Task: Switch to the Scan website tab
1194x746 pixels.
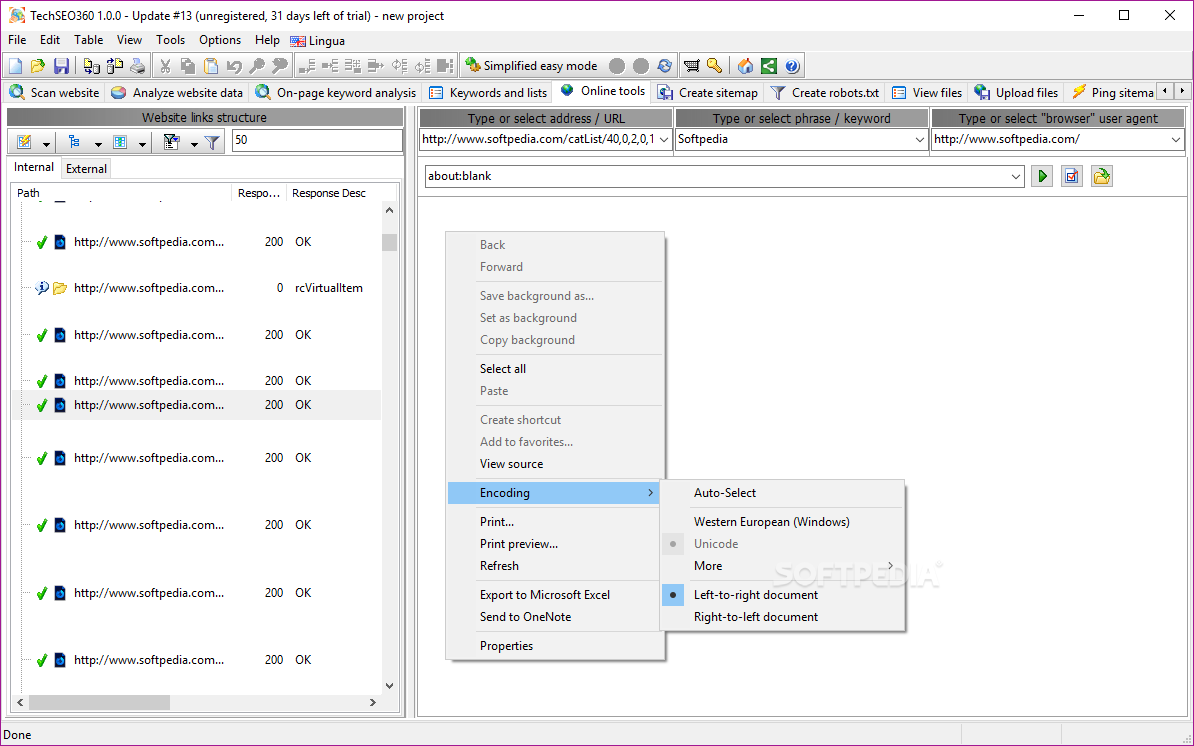Action: pos(54,93)
